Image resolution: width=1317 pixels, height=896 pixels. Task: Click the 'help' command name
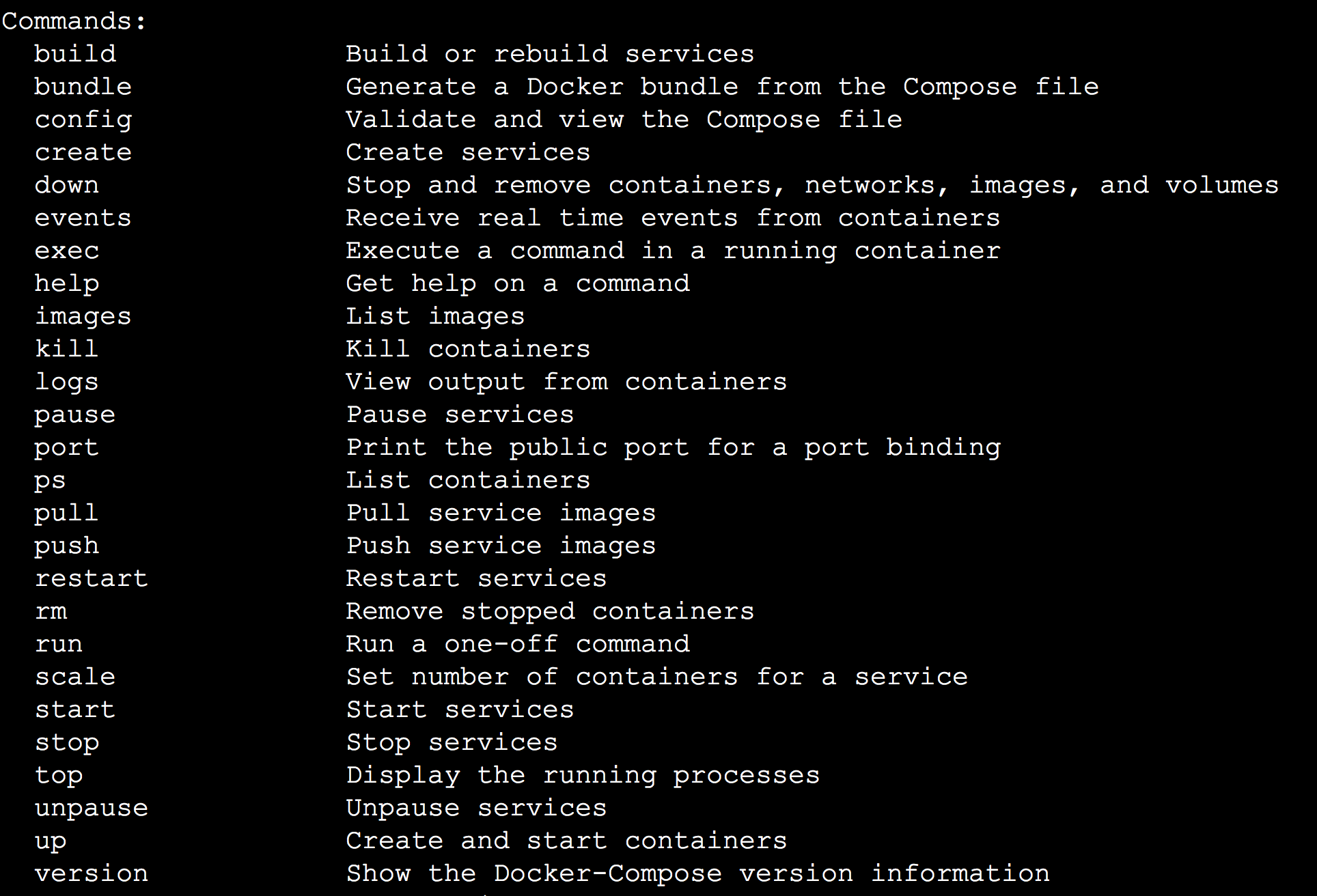[x=67, y=284]
